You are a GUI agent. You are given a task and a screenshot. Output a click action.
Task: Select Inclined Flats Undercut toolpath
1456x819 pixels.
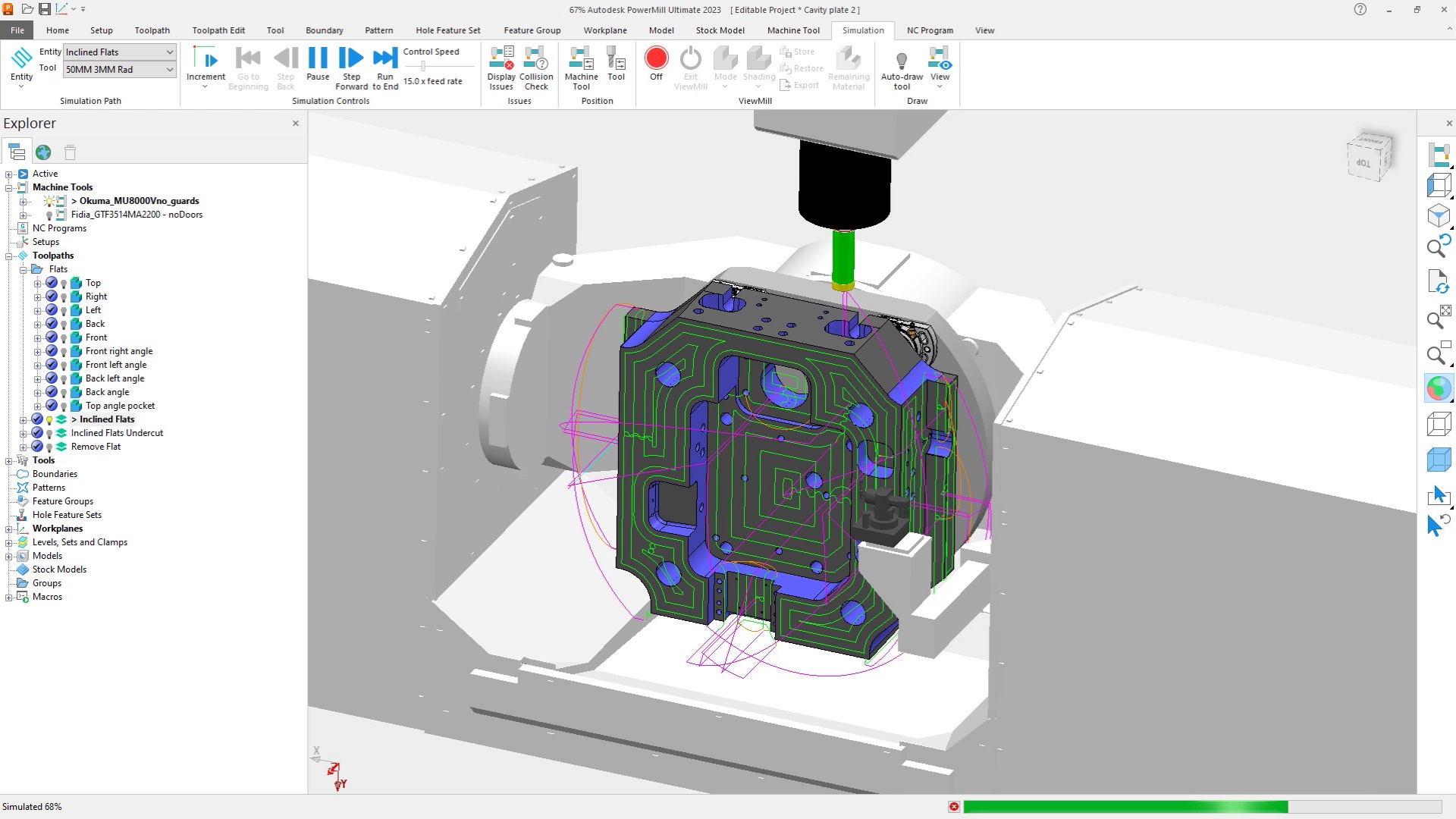(x=117, y=433)
